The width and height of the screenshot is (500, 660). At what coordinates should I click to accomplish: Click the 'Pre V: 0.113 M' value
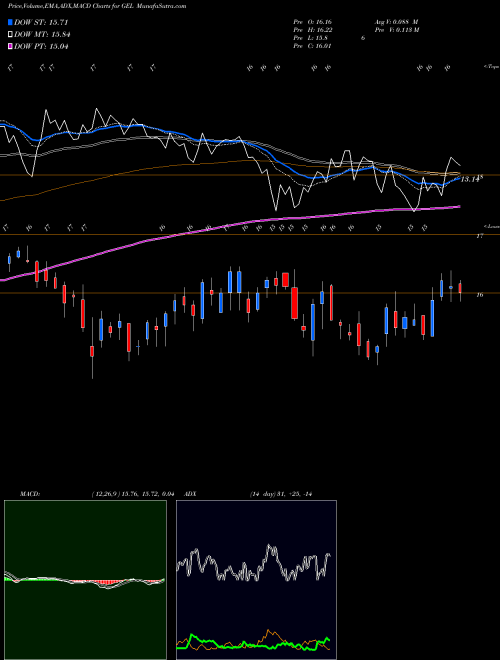click(396, 30)
